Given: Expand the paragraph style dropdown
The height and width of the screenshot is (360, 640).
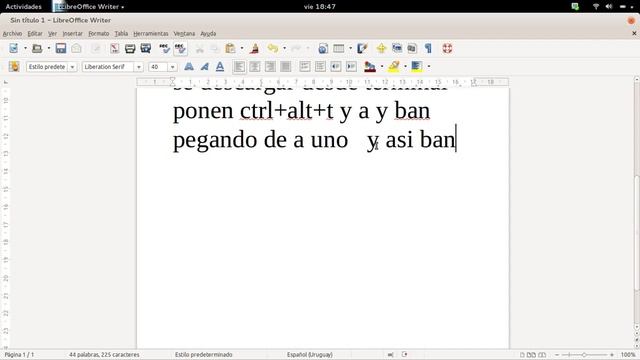Looking at the screenshot, I should (x=72, y=67).
